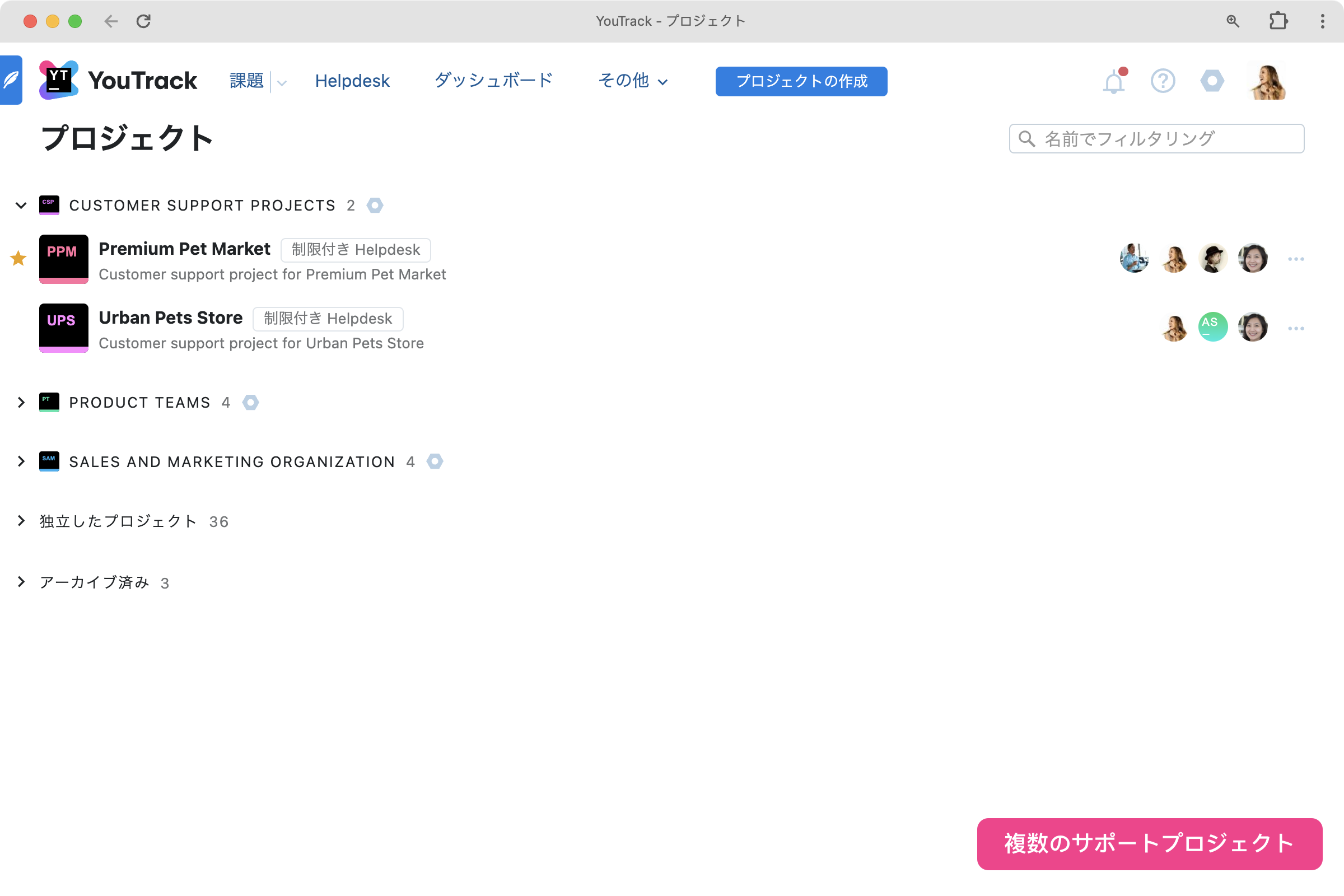The width and height of the screenshot is (1344, 896).
Task: Open the three-dot menu for Premium Pet Market
Action: (x=1295, y=259)
